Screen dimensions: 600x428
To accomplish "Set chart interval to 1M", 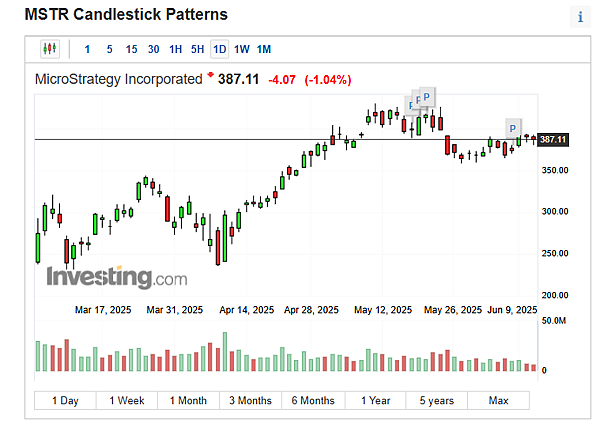I will click(264, 49).
